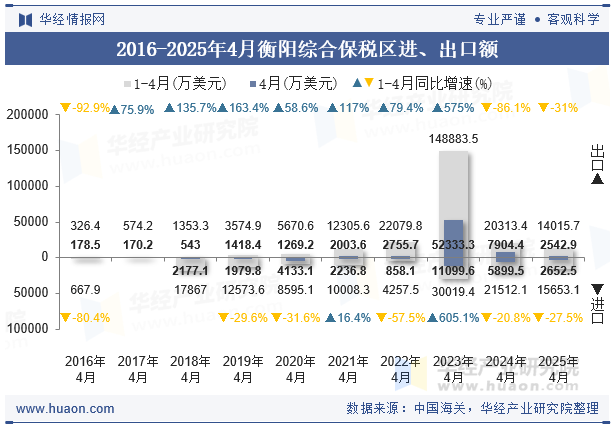
Task: Click the data source text 中国海关，华经产业研究院整理
Action: [x=506, y=408]
